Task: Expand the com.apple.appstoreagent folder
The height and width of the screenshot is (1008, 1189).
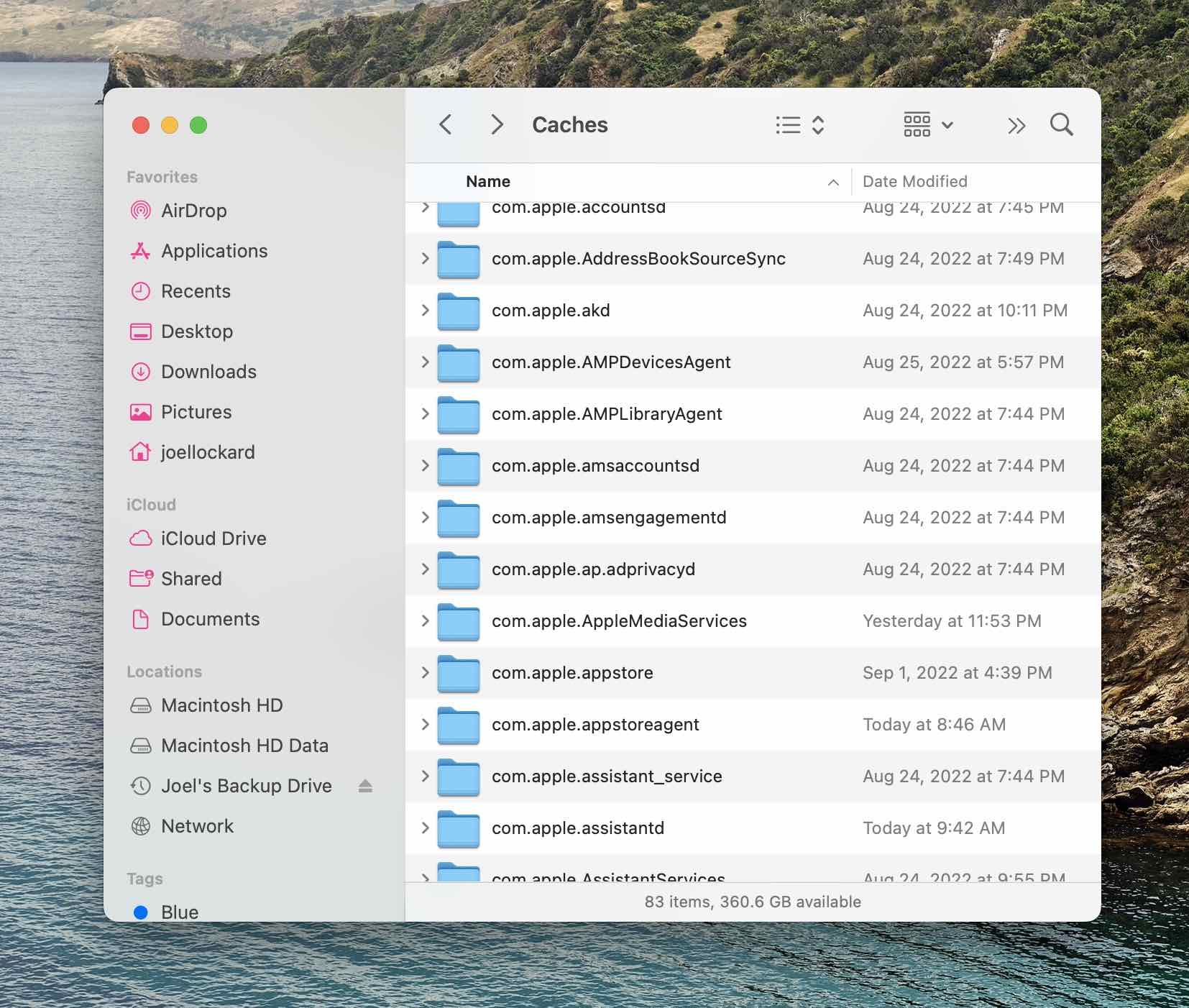Action: (425, 724)
